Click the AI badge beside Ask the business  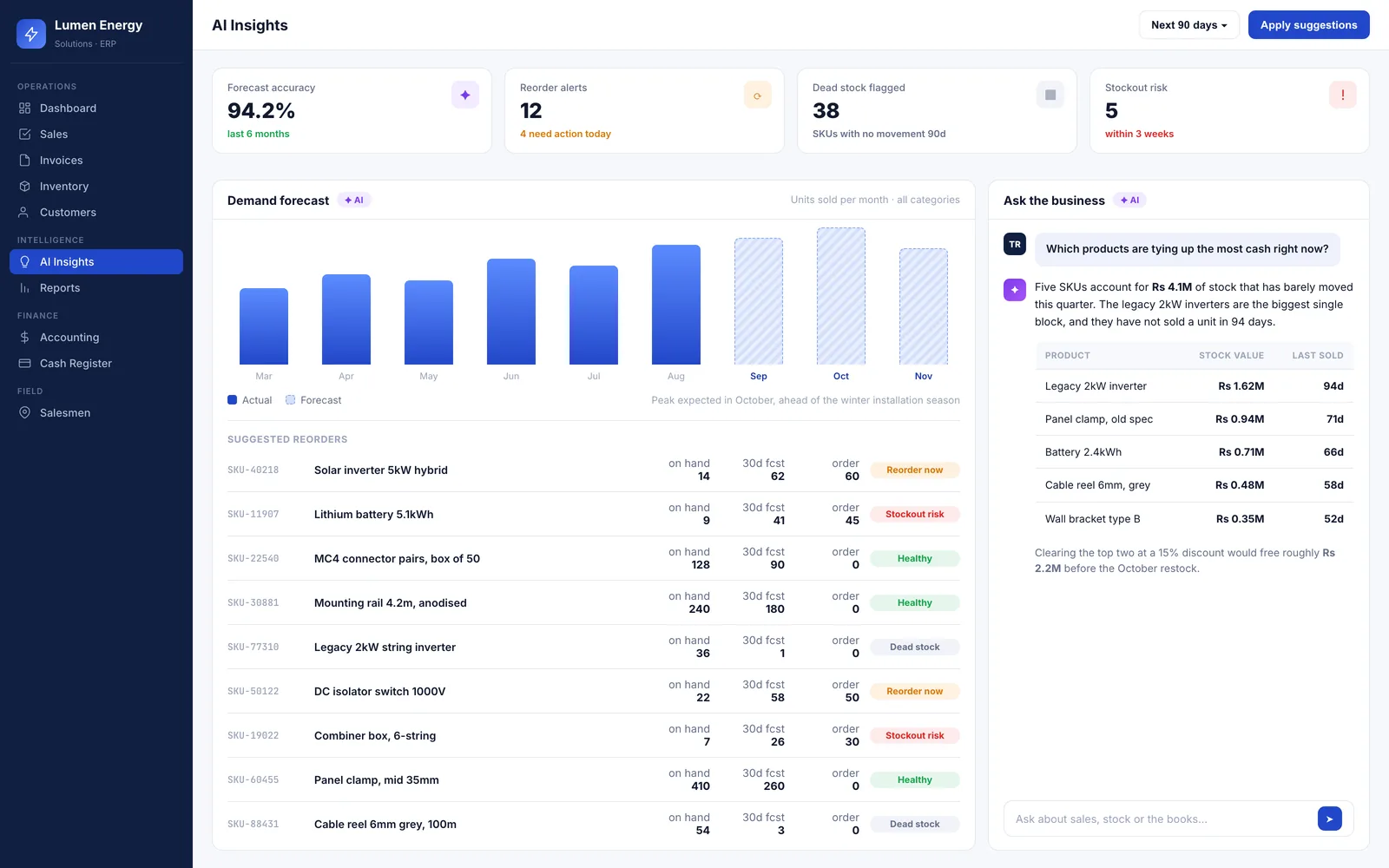click(x=1129, y=201)
